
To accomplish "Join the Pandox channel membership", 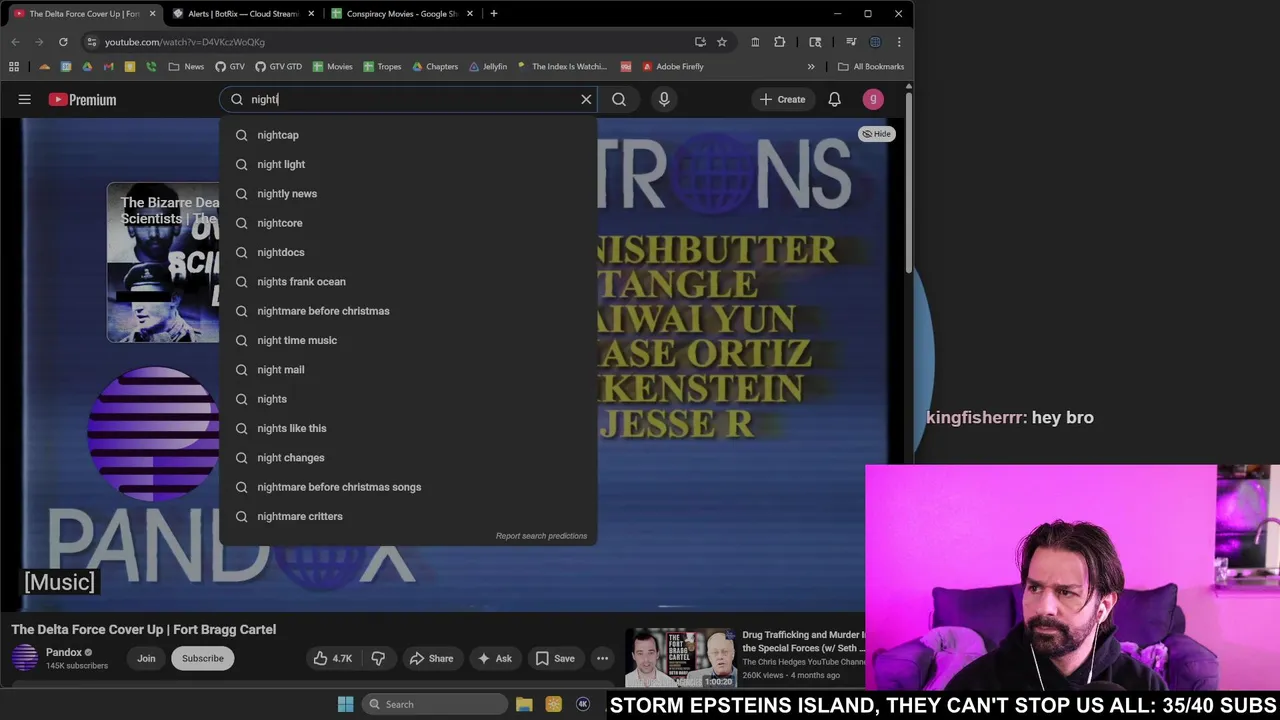I will coord(146,658).
